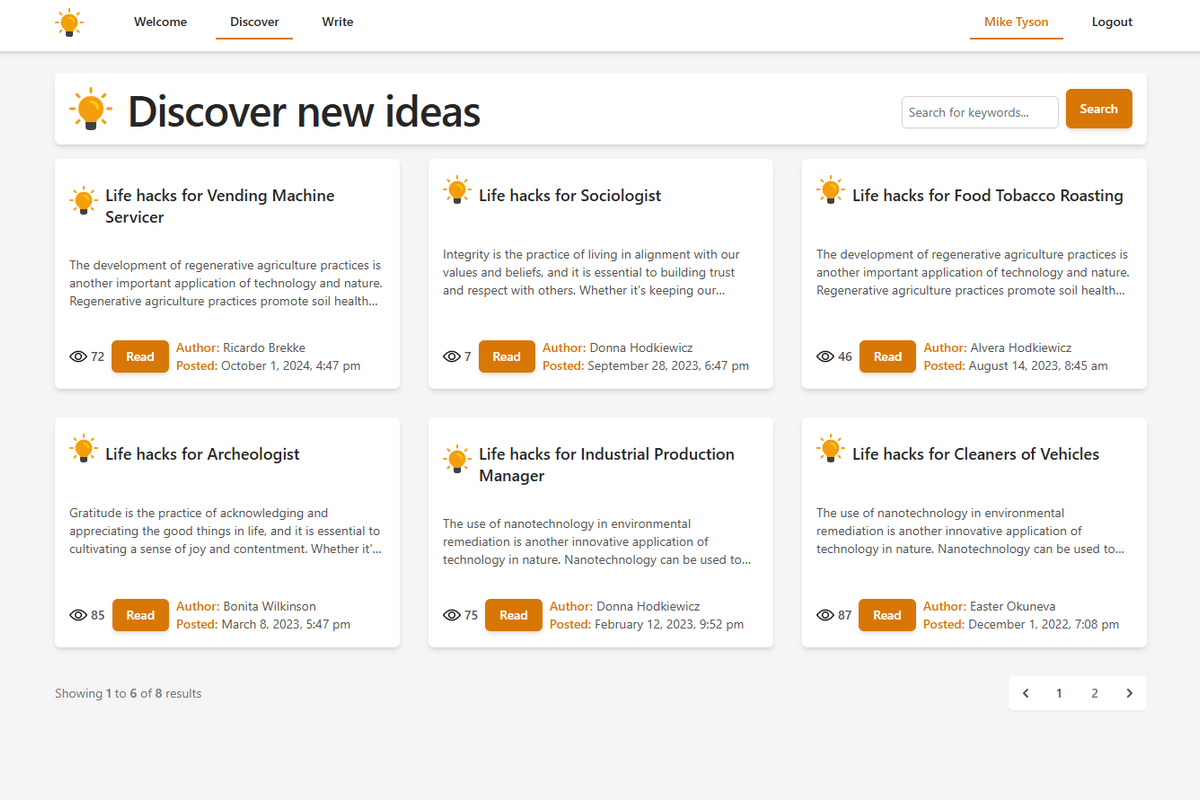
Task: Click posted date September 28, 2023, 6:47 pm
Action: coord(668,366)
